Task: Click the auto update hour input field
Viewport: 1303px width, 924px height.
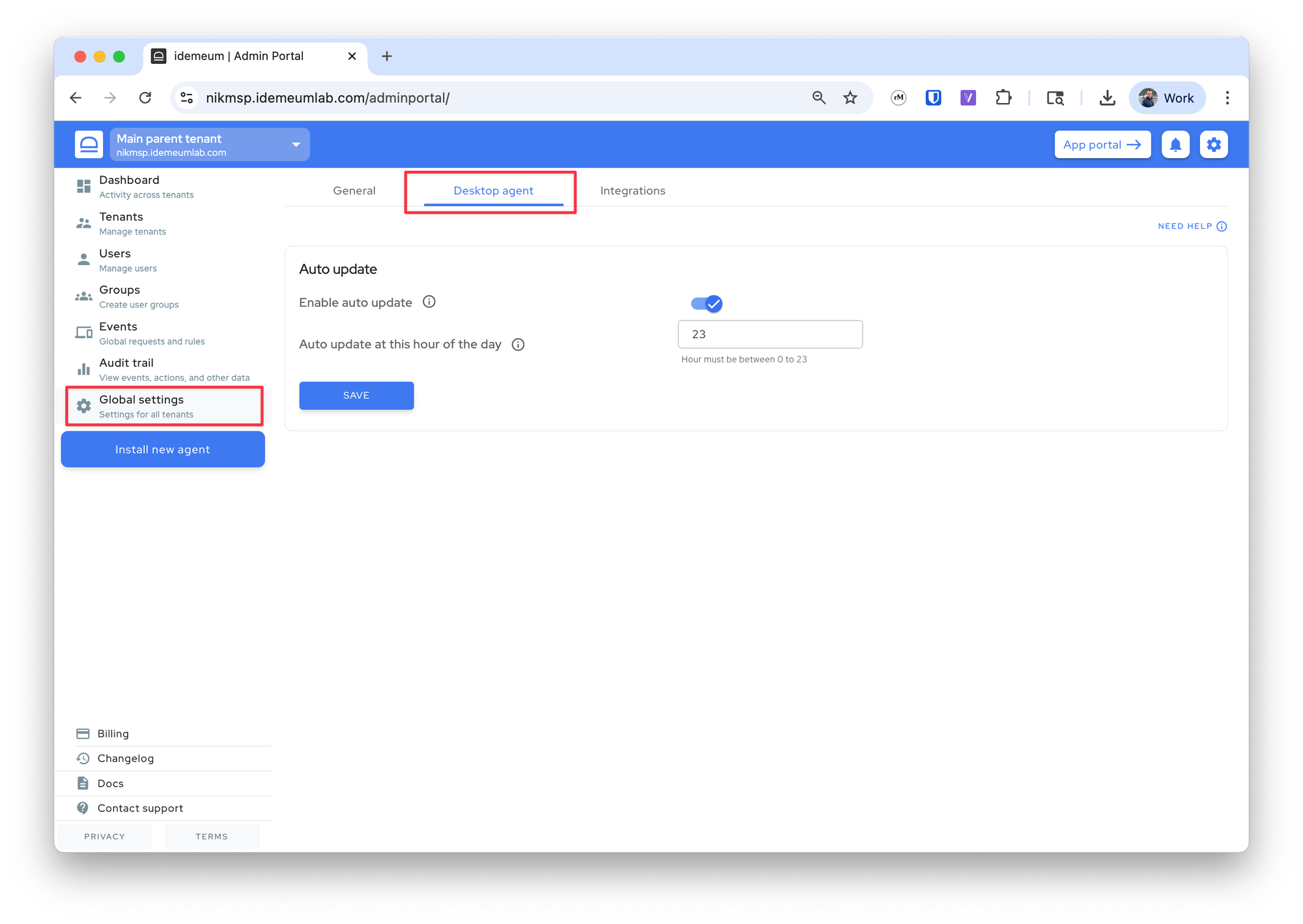Action: [x=770, y=334]
